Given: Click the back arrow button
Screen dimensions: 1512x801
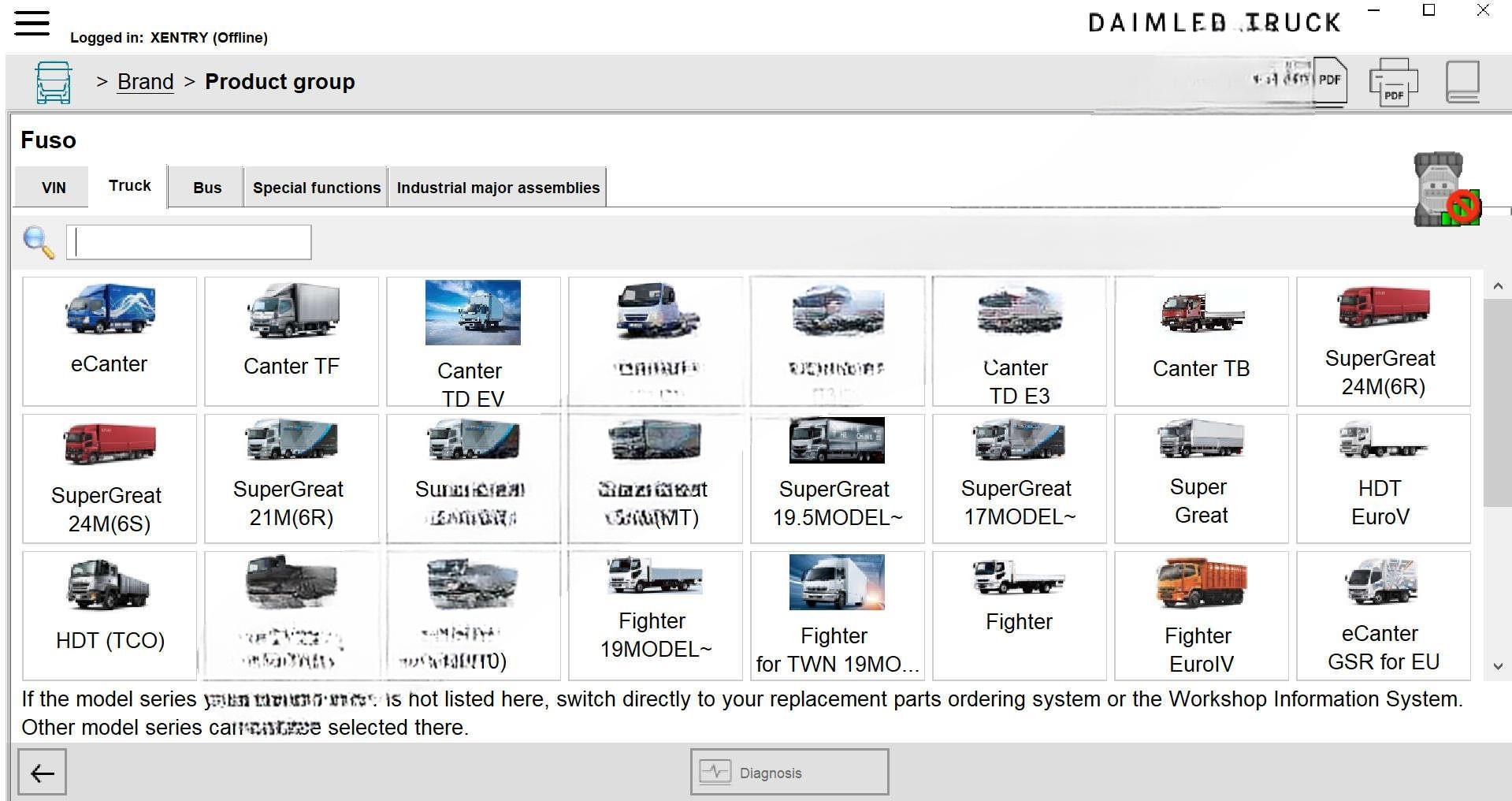Looking at the screenshot, I should coord(42,773).
